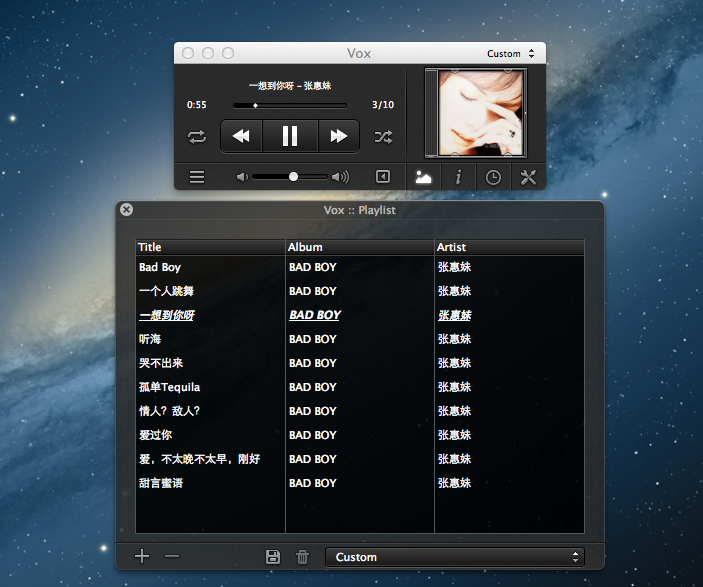Click artist cell of Bad Boy row
703x587 pixels.
[x=454, y=267]
